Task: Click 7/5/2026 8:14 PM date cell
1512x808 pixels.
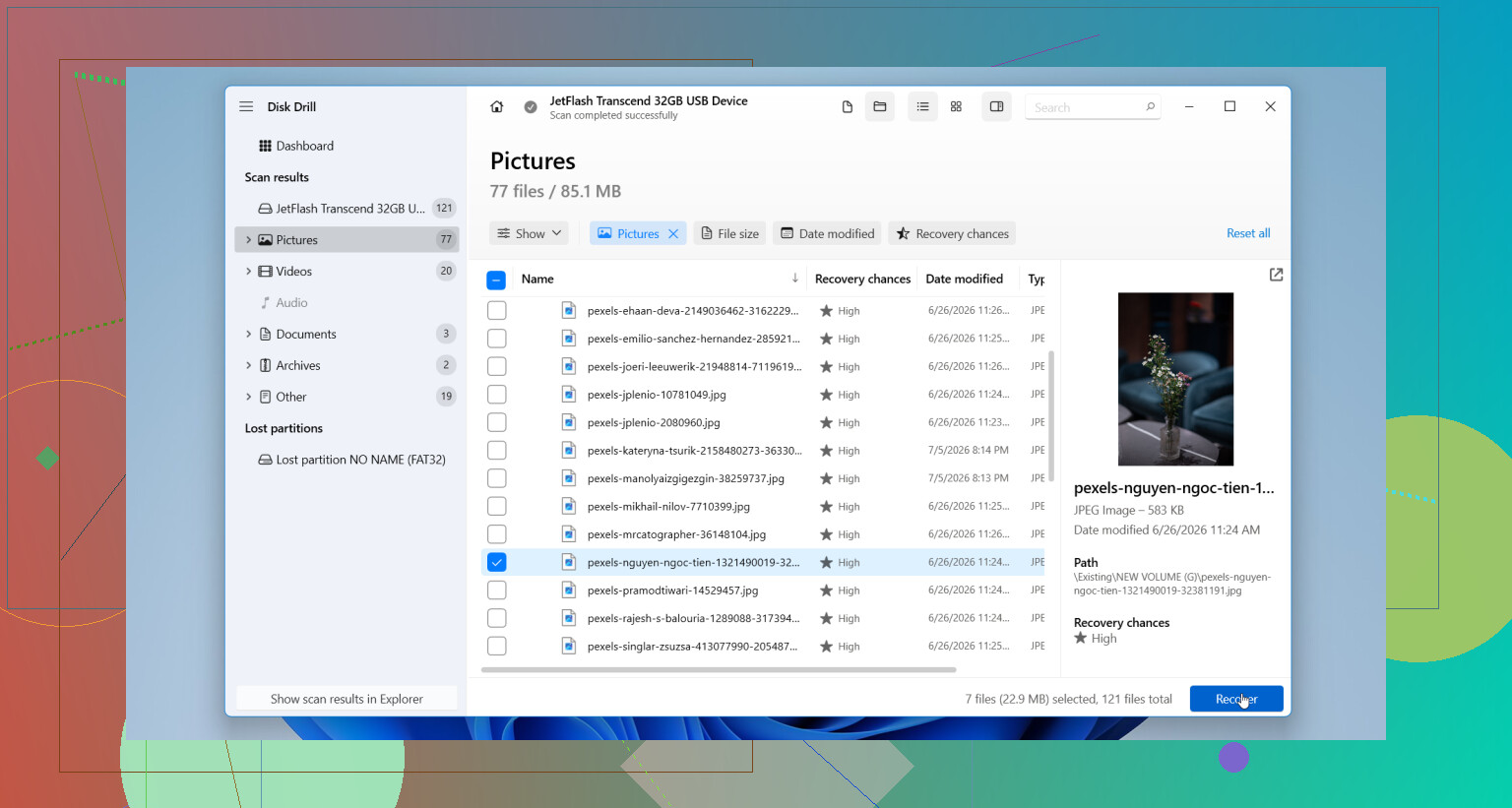Action: pos(968,450)
